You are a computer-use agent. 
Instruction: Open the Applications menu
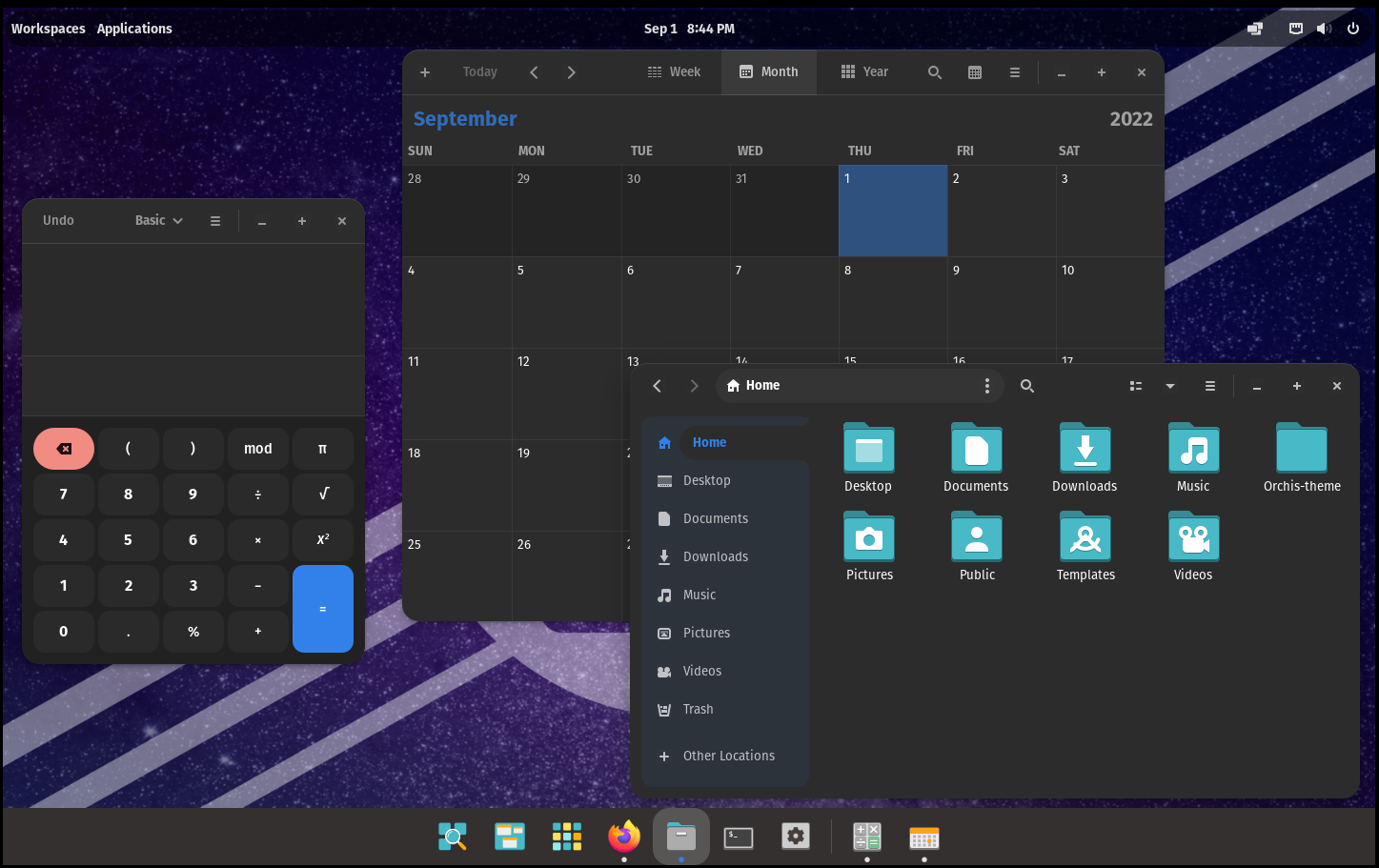(x=134, y=29)
